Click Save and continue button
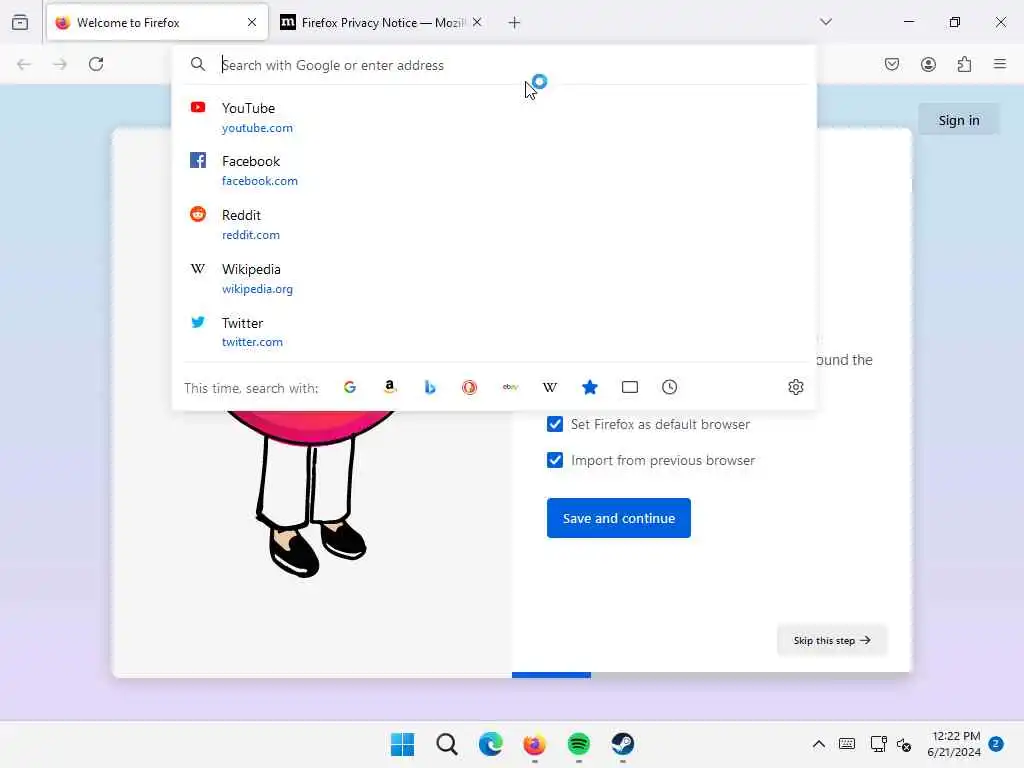This screenshot has height=768, width=1024. 618,518
